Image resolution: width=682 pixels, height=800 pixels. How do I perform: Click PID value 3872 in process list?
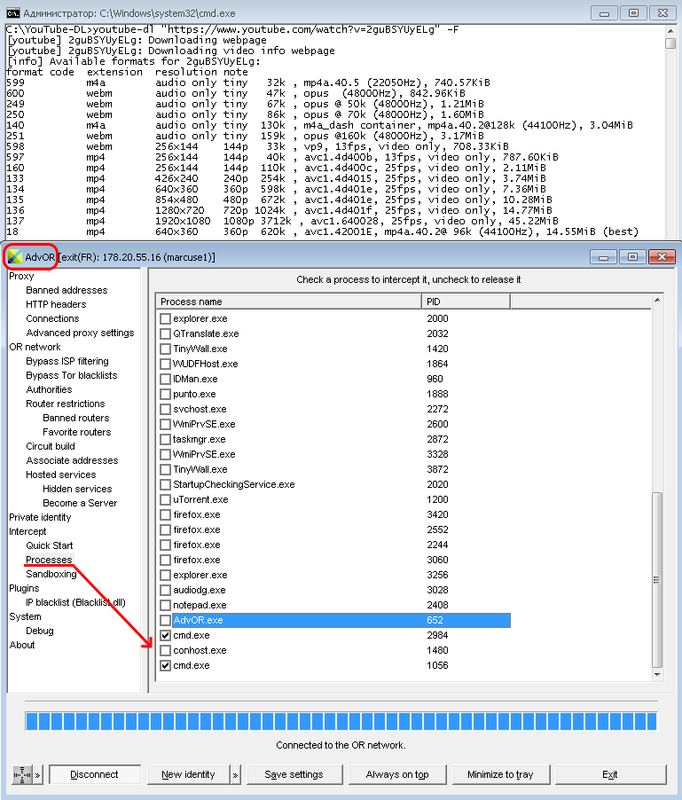[x=438, y=469]
